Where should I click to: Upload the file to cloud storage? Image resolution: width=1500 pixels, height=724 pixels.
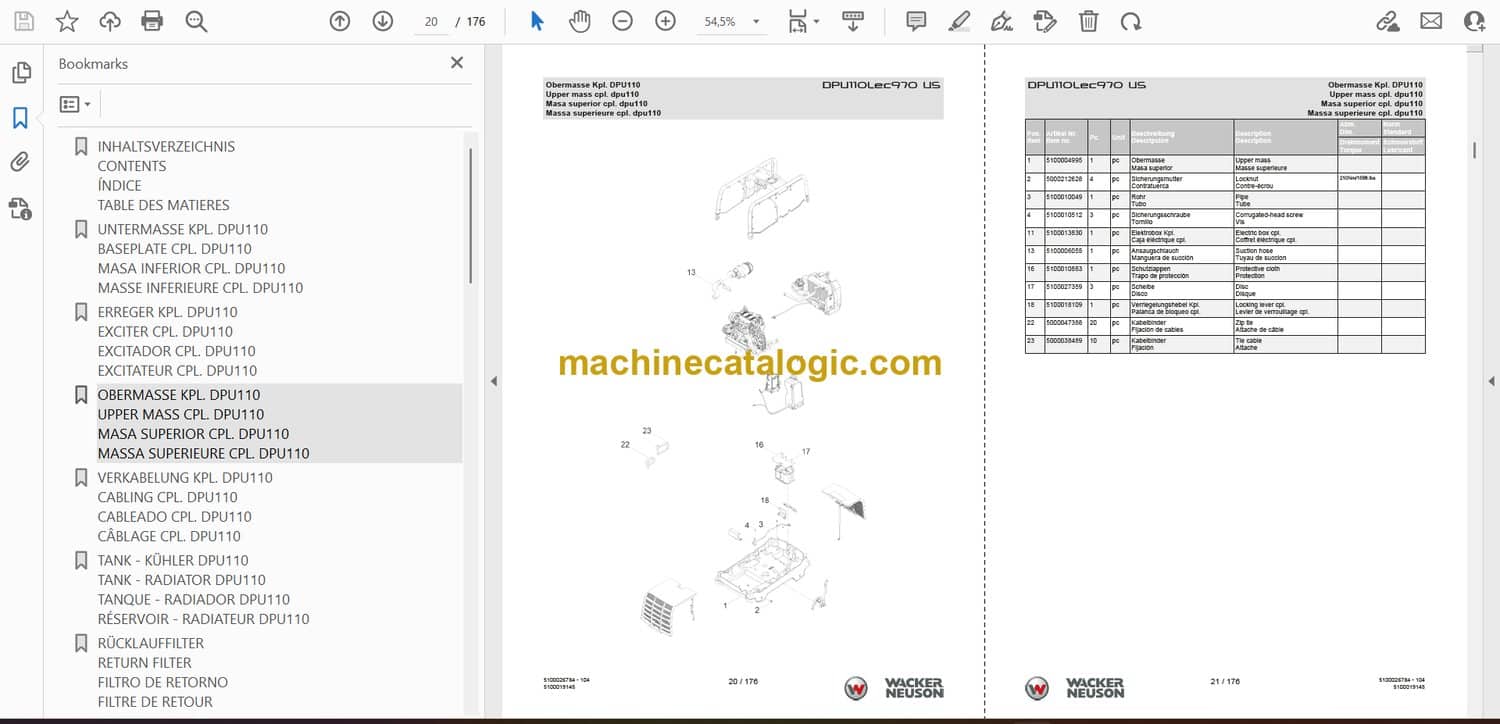coord(110,21)
